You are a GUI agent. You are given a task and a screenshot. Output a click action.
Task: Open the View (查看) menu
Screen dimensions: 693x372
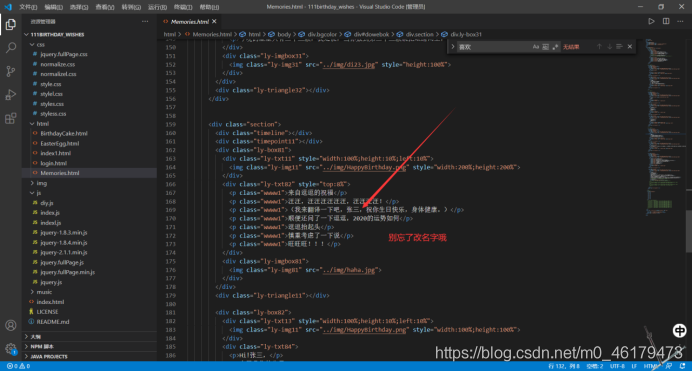105,7
